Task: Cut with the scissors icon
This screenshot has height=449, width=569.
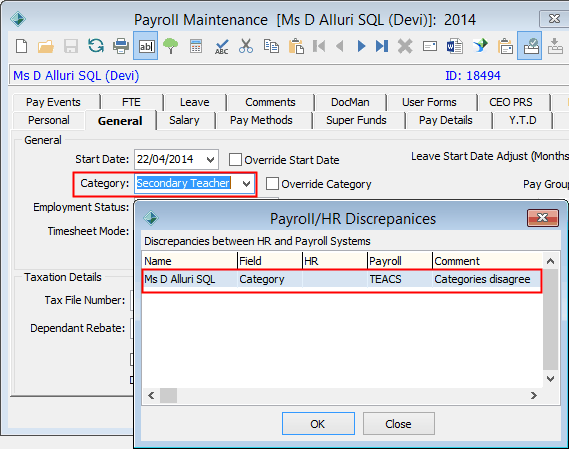Action: pyautogui.click(x=246, y=46)
